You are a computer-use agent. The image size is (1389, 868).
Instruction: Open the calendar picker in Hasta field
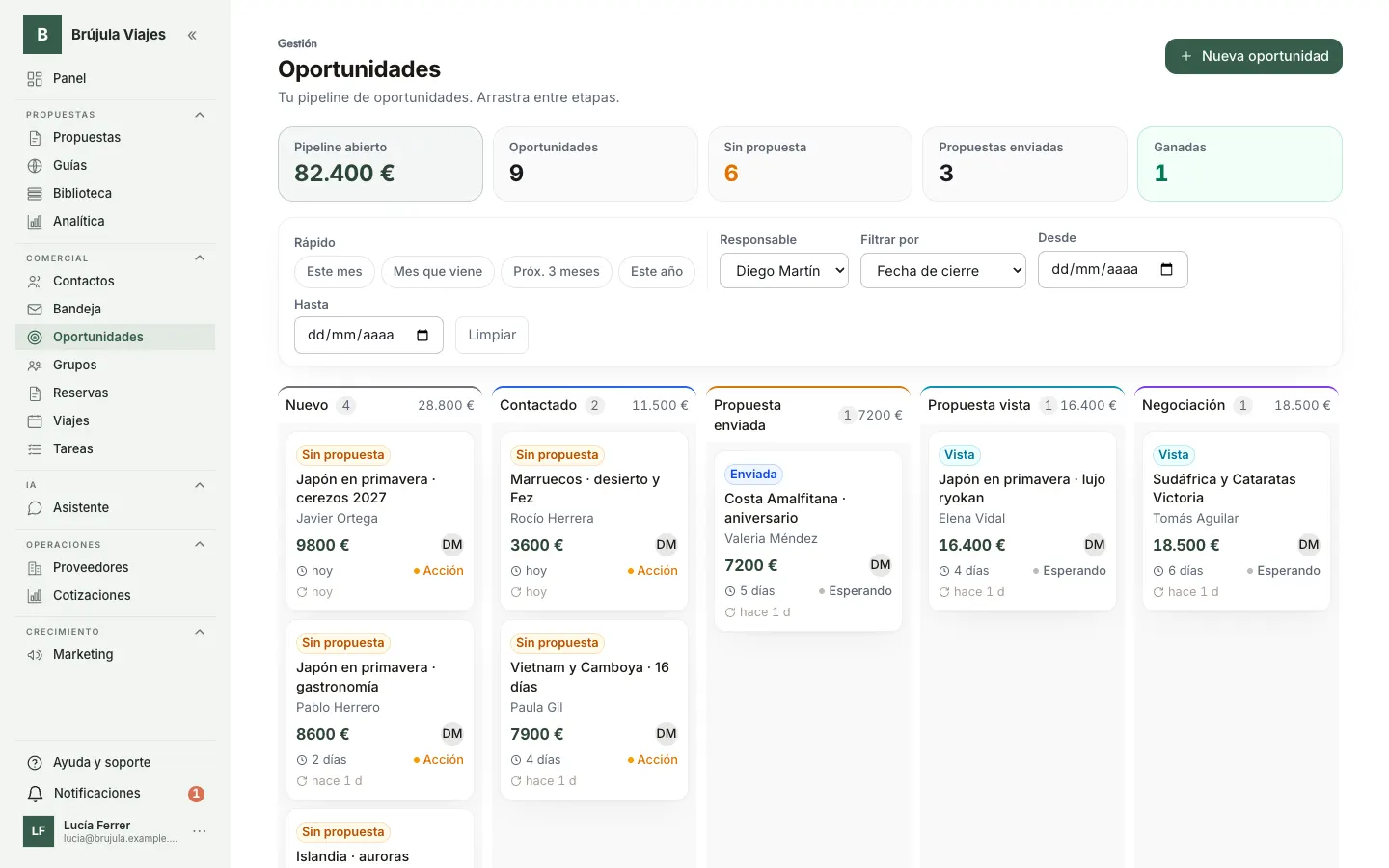[x=422, y=336]
